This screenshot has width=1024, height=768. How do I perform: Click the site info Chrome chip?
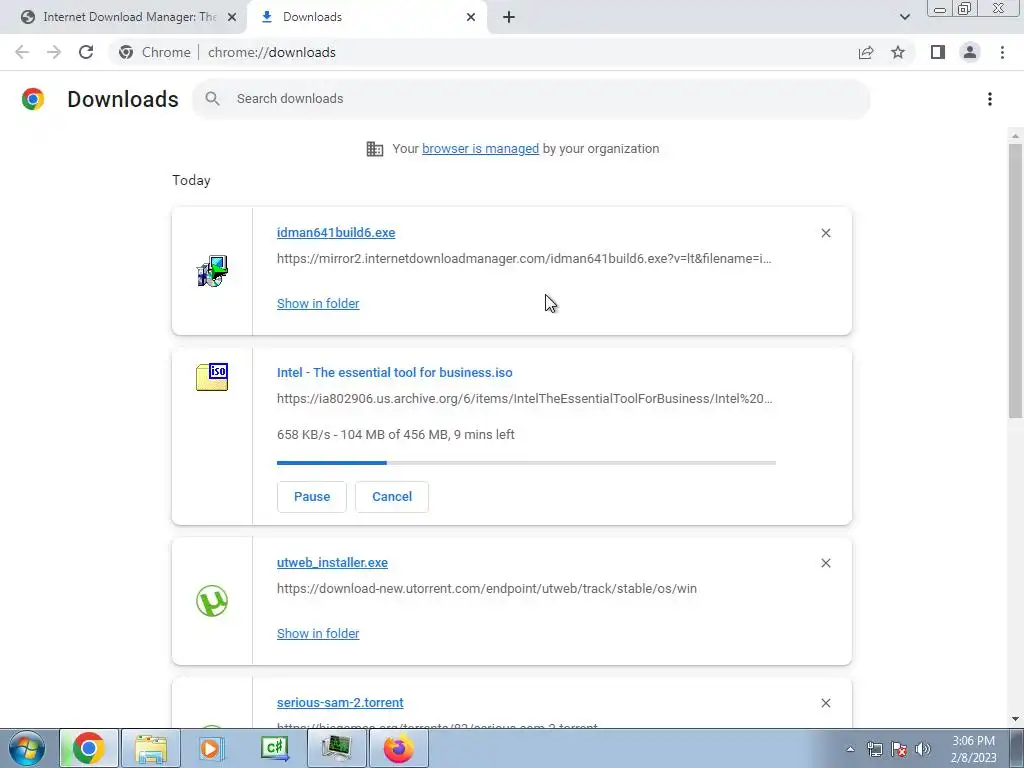155,52
